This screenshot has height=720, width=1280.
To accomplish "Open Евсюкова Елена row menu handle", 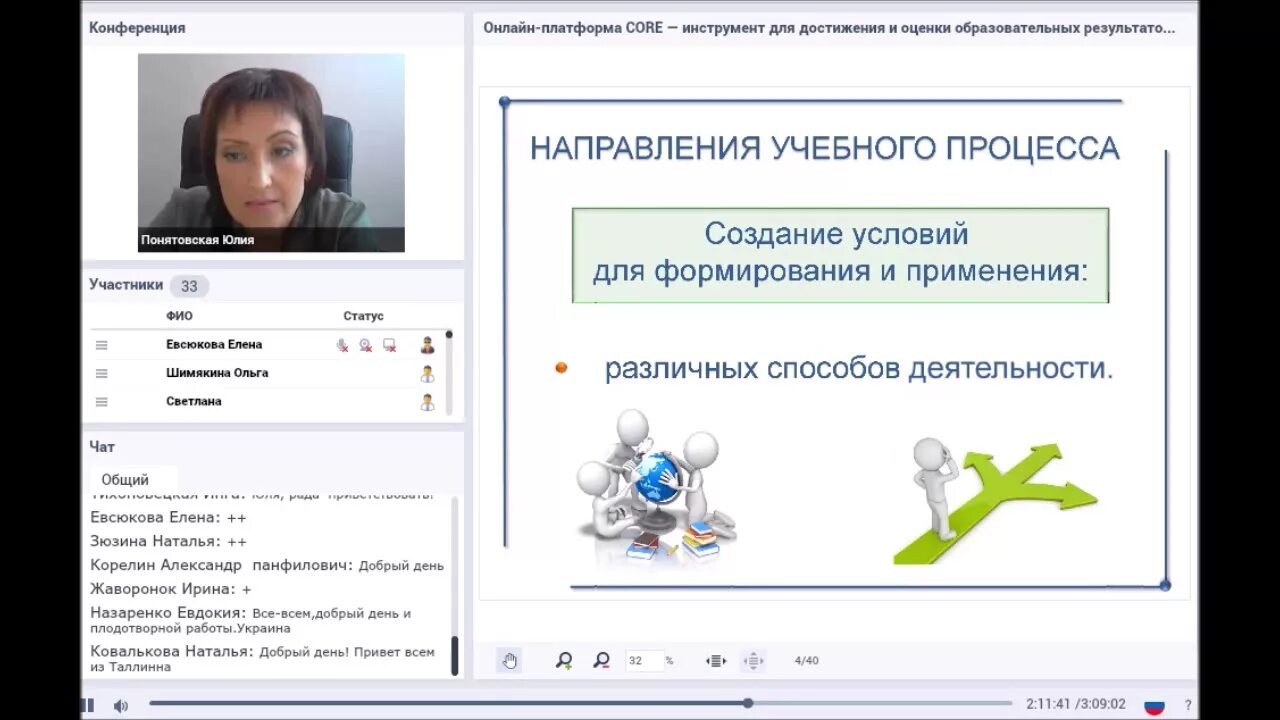I will tap(101, 345).
